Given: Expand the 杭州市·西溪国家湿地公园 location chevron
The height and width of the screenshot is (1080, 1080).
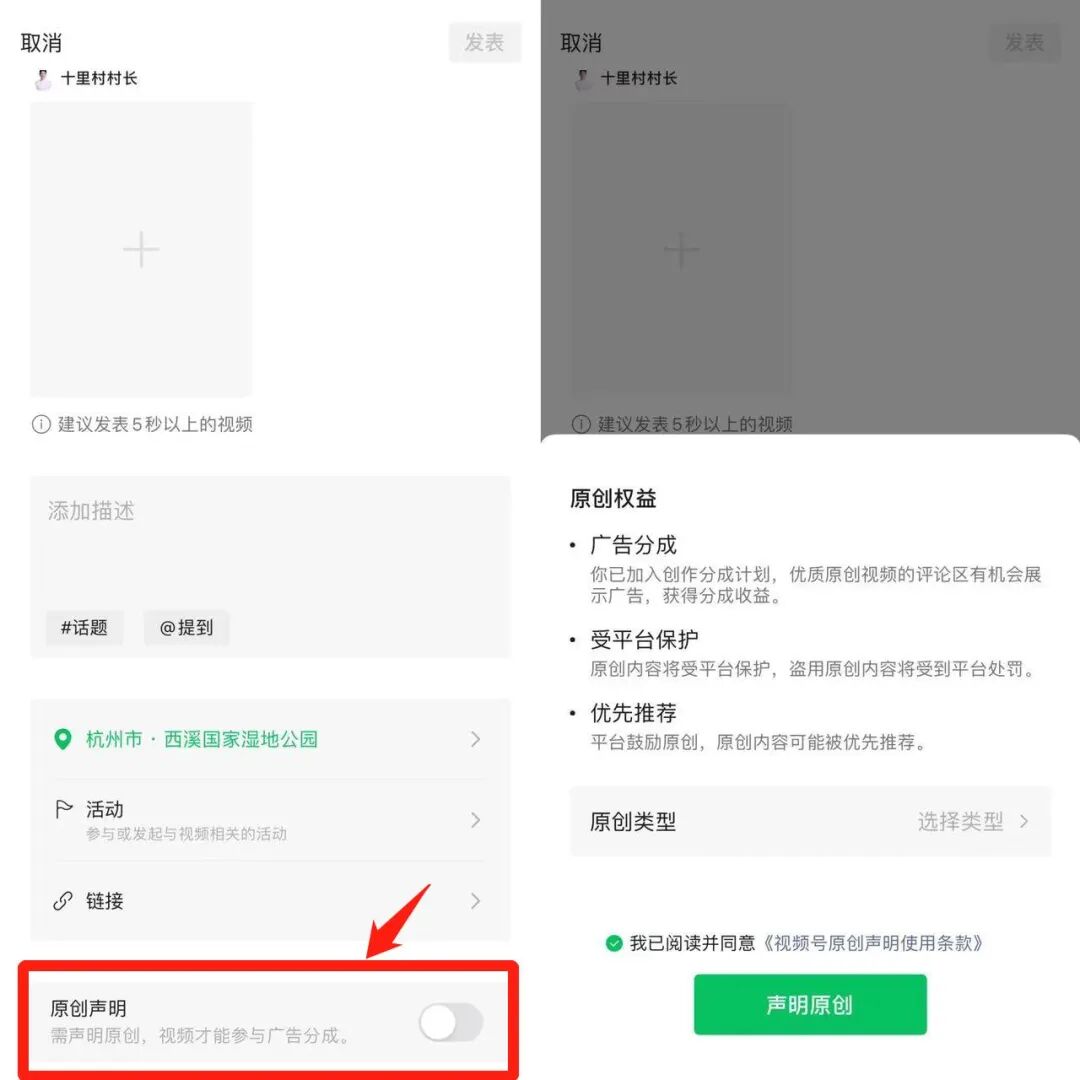Looking at the screenshot, I should [x=475, y=739].
